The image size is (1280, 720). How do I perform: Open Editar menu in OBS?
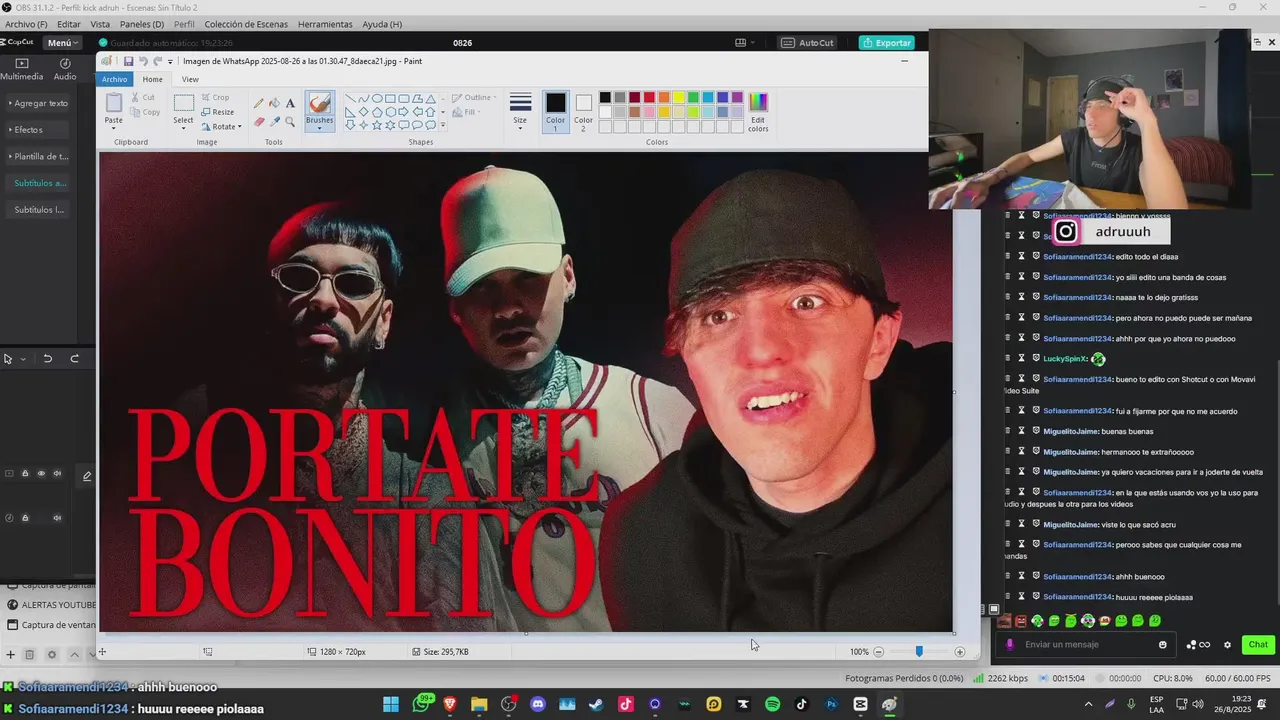point(69,24)
